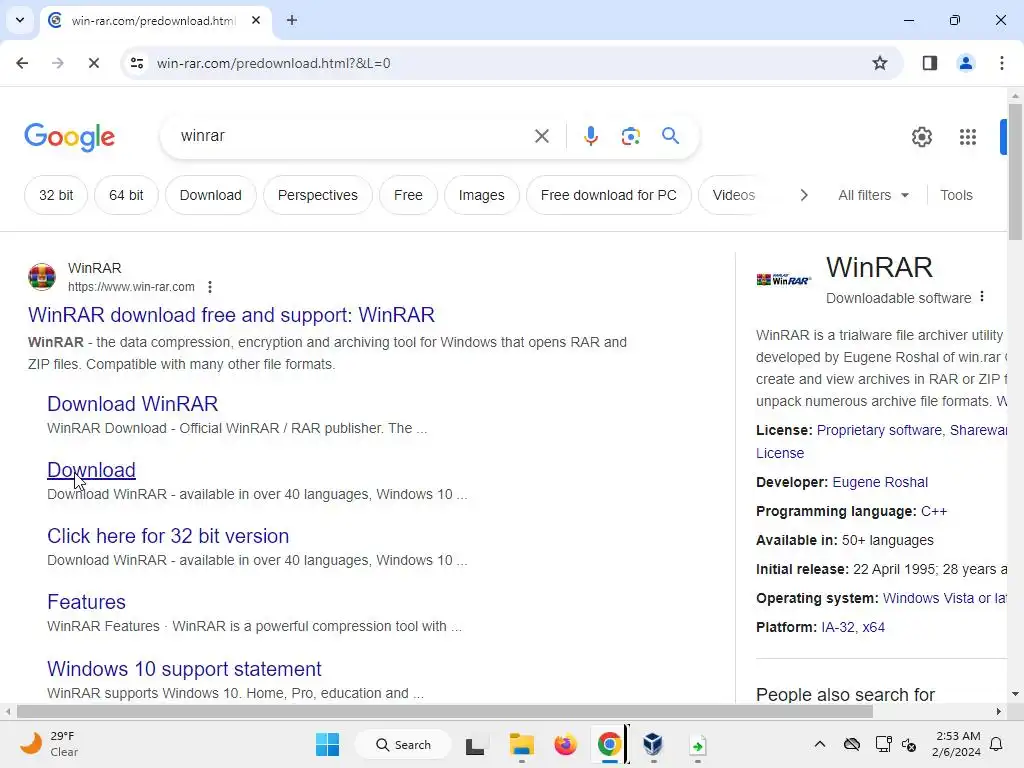Open the Windows Start menu
Screen dimensions: 1024x768
click(x=327, y=744)
